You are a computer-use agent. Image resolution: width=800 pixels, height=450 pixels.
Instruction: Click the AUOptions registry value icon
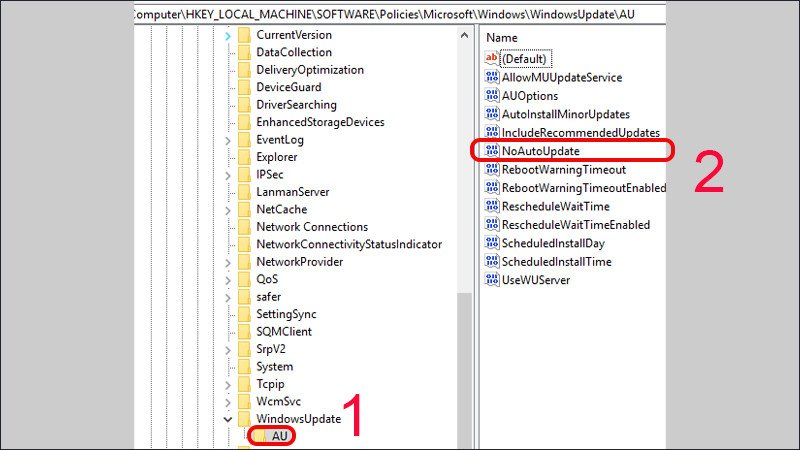click(x=491, y=96)
